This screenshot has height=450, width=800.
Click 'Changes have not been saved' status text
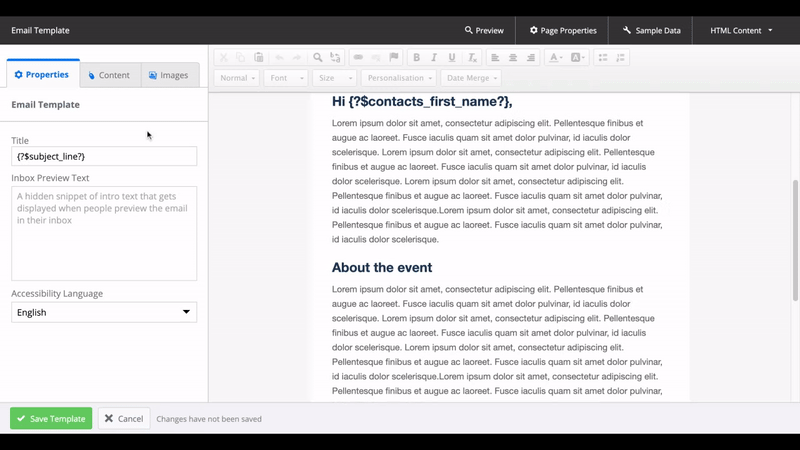coord(209,419)
